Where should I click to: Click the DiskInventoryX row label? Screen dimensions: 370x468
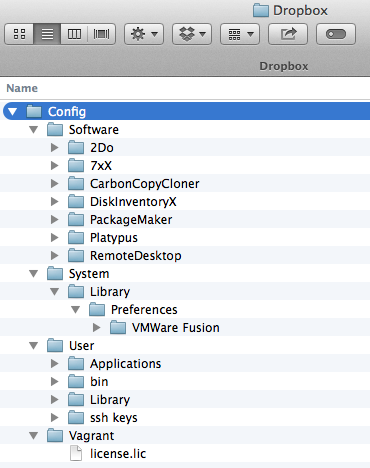tap(133, 202)
